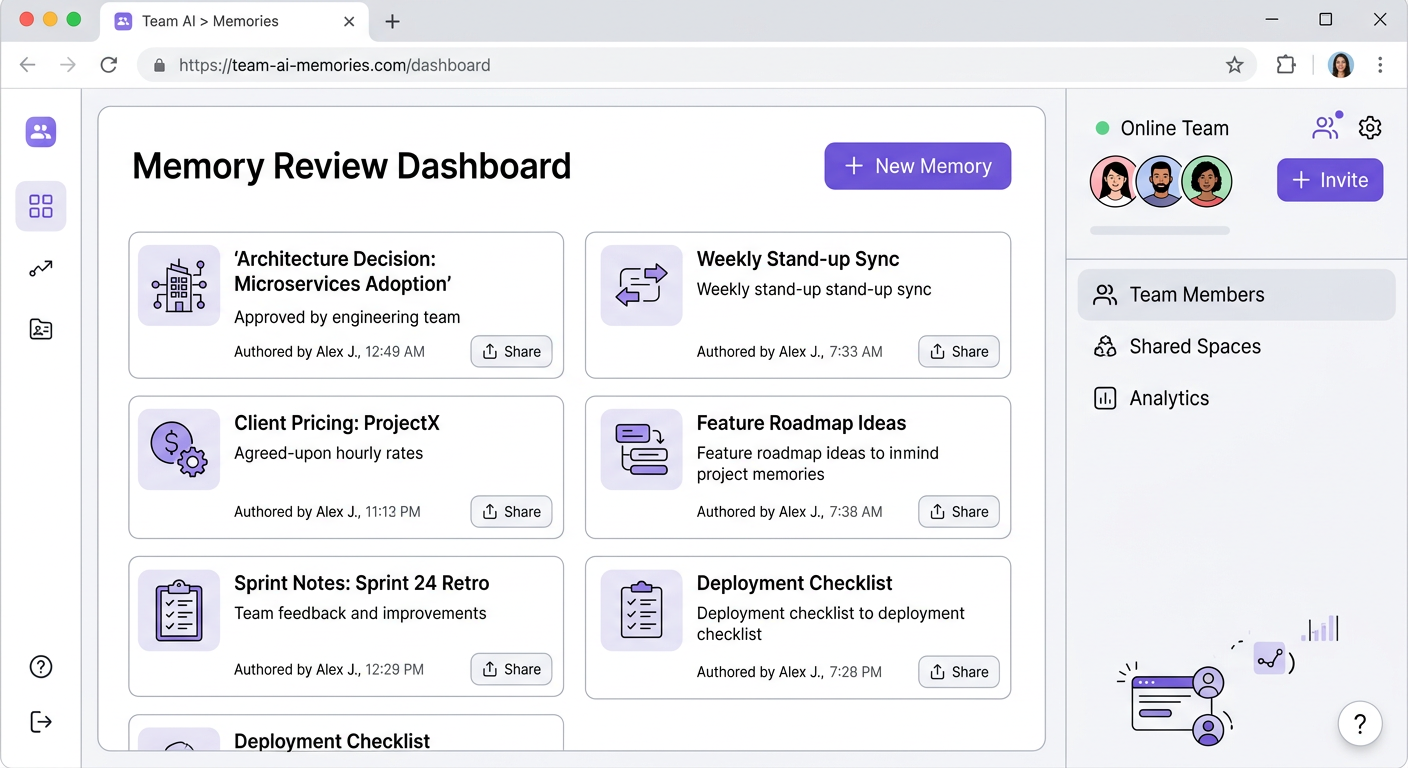Click 'Authored by Alex J., 12:49 AM' text
Screen dimensions: 1408x768
pos(329,351)
